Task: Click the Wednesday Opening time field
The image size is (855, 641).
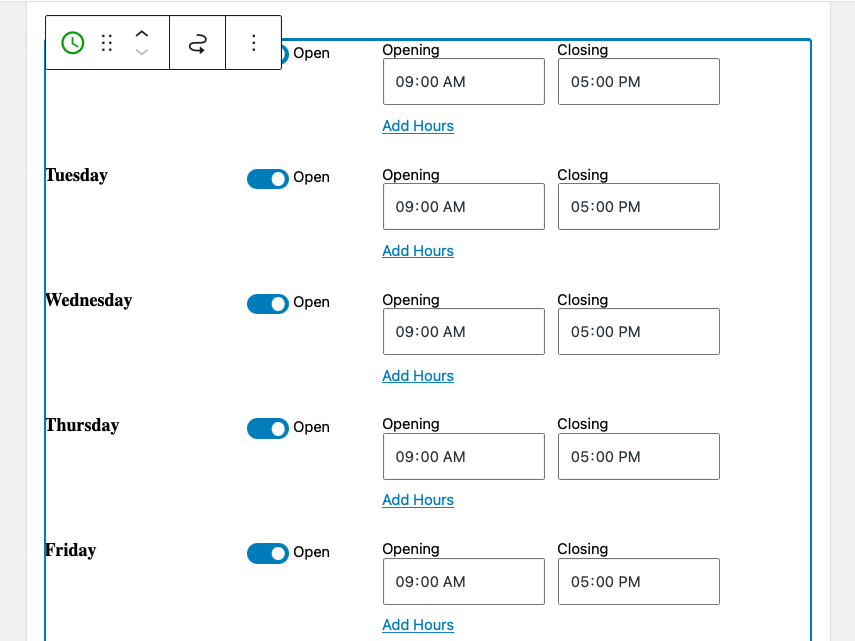Action: 464,331
